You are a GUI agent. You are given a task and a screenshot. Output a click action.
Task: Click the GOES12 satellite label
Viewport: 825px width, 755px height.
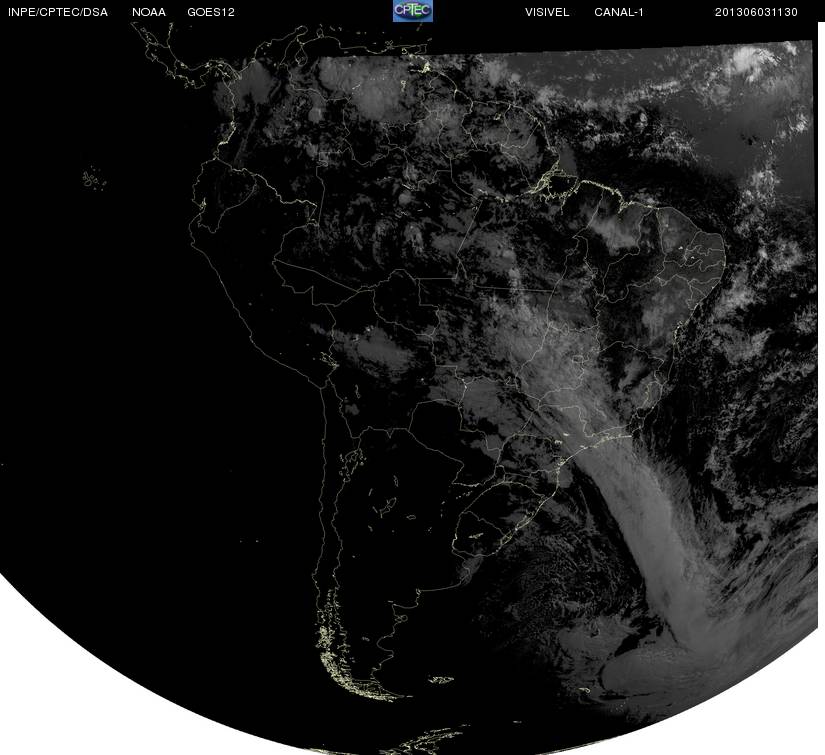211,12
